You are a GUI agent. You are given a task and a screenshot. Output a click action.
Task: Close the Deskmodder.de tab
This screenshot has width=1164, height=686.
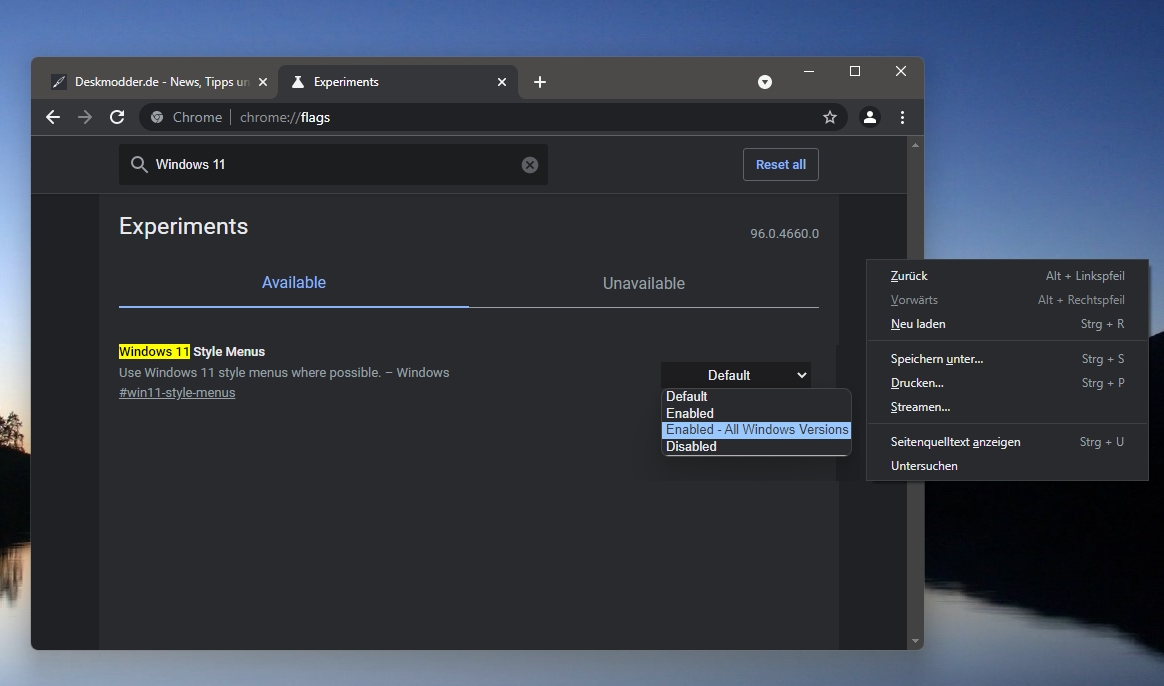pos(263,82)
